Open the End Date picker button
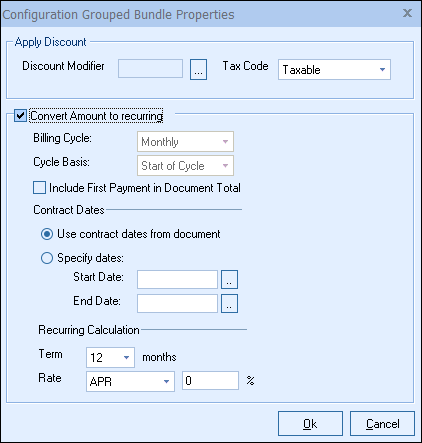Screen dimensions: 422x443 [x=229, y=303]
